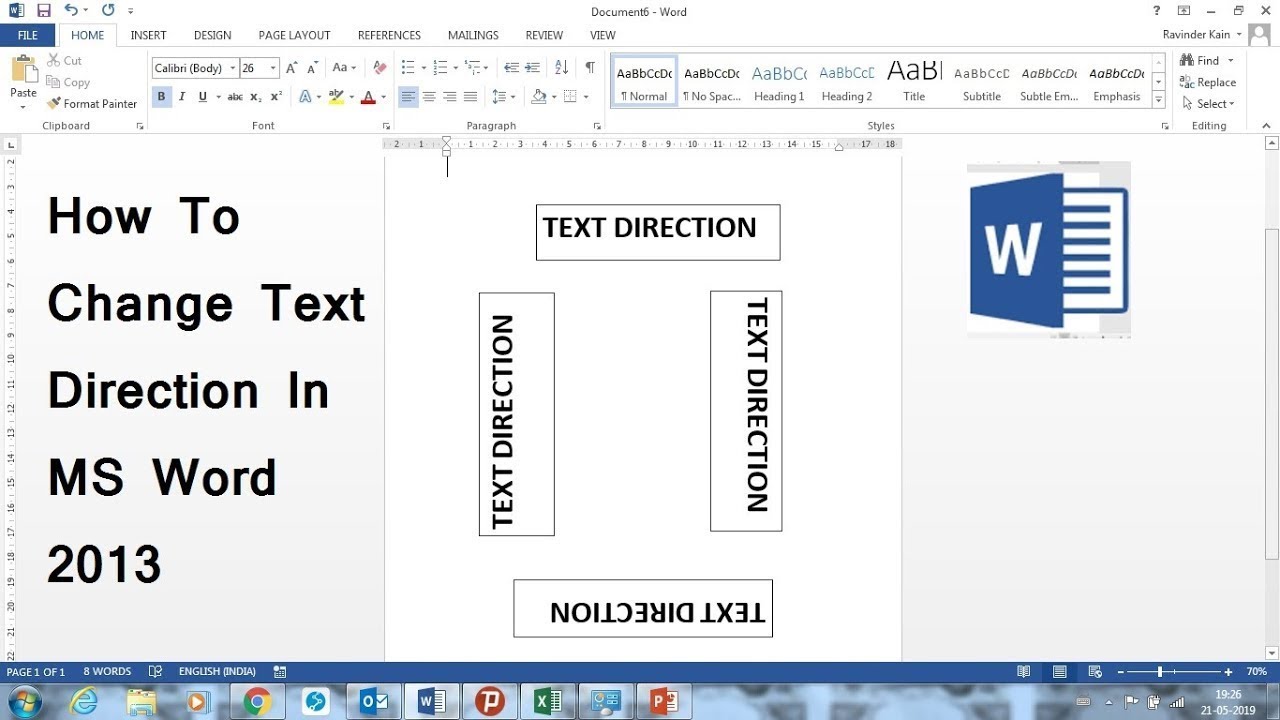The width and height of the screenshot is (1280, 720).
Task: Open the borders dropdown
Action: click(x=585, y=97)
